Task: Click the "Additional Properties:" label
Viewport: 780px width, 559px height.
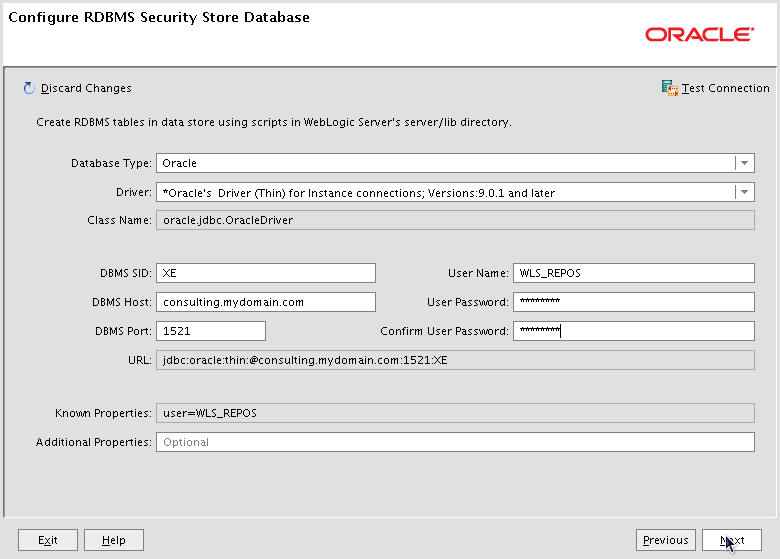Action: pyautogui.click(x=94, y=442)
